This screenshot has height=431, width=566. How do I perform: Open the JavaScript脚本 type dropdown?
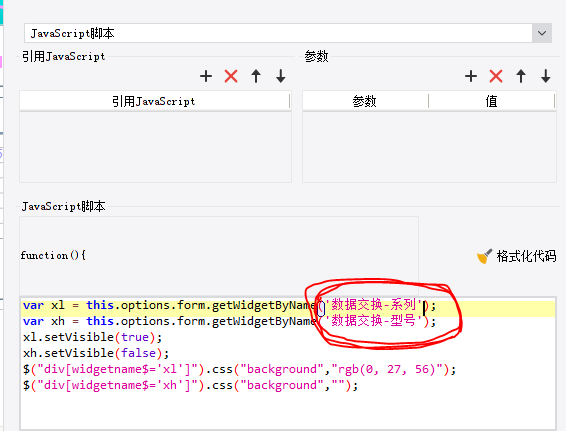pyautogui.click(x=541, y=33)
